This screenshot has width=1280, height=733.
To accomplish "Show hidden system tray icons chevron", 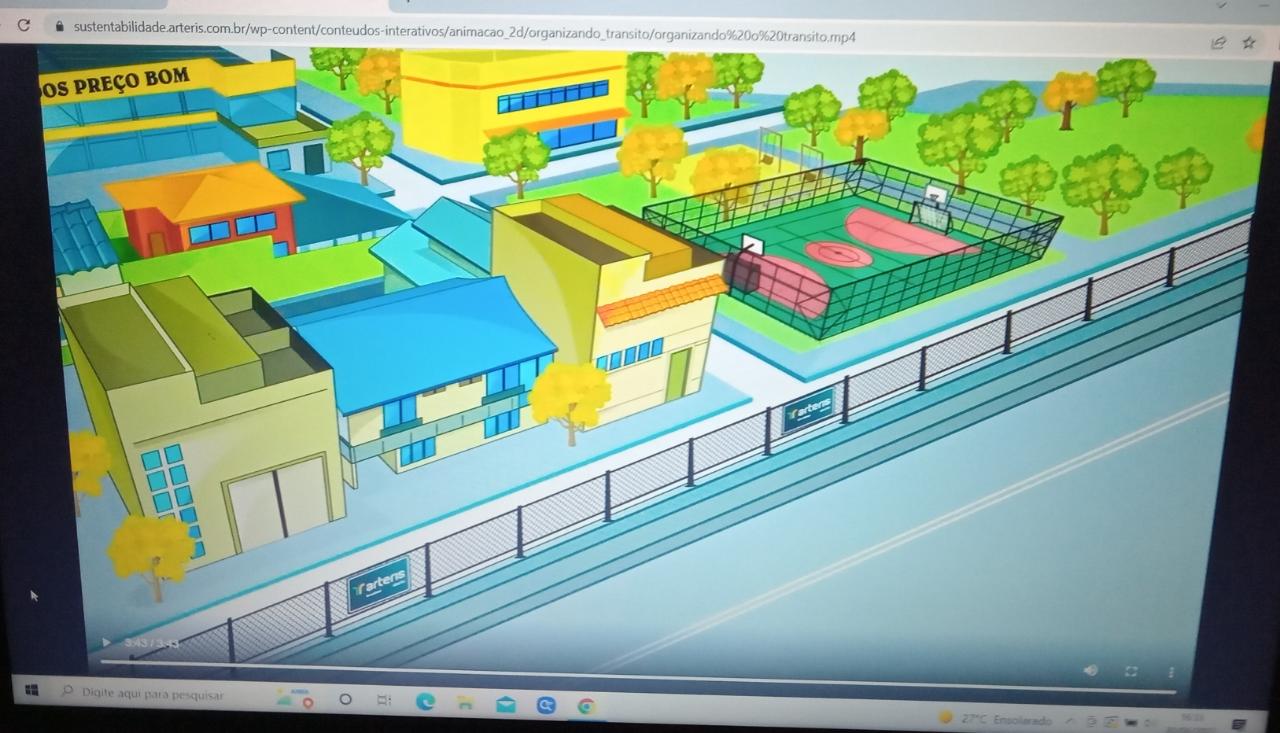I will [x=1069, y=719].
